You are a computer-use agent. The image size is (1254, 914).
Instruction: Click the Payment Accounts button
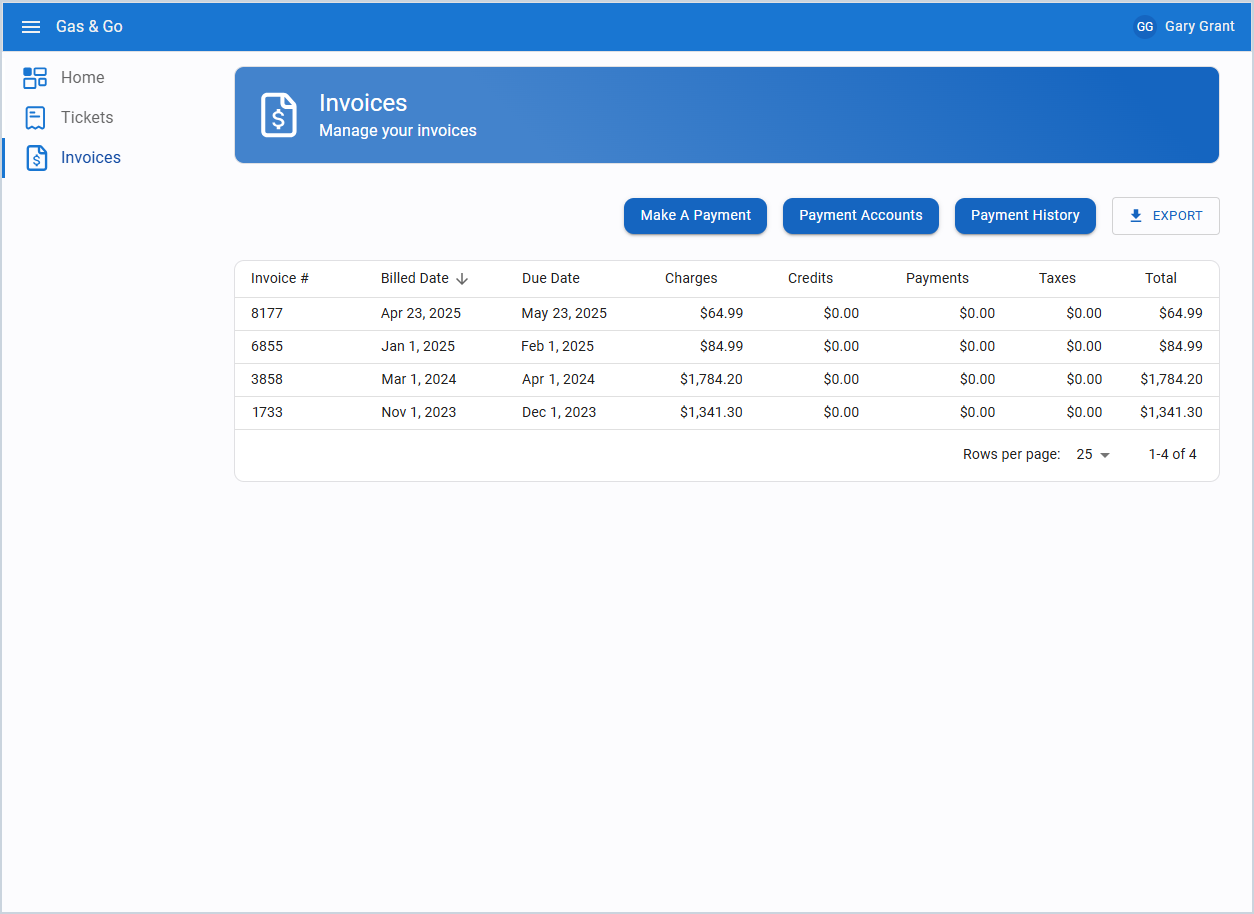click(x=860, y=215)
